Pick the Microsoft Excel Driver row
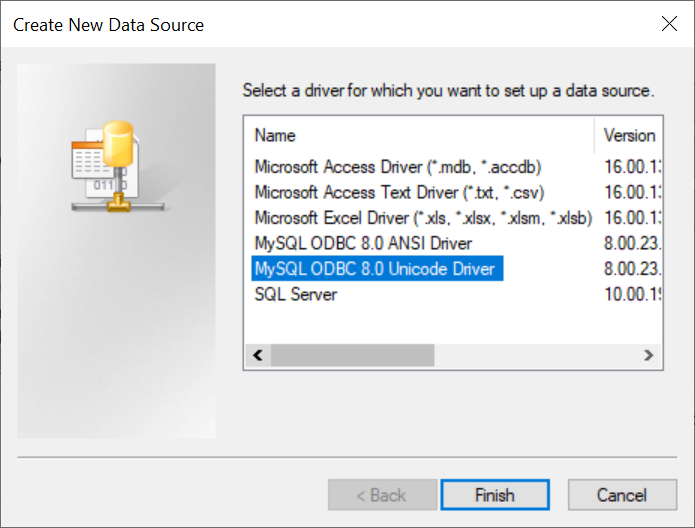Viewport: 695px width, 528px height. pos(423,217)
